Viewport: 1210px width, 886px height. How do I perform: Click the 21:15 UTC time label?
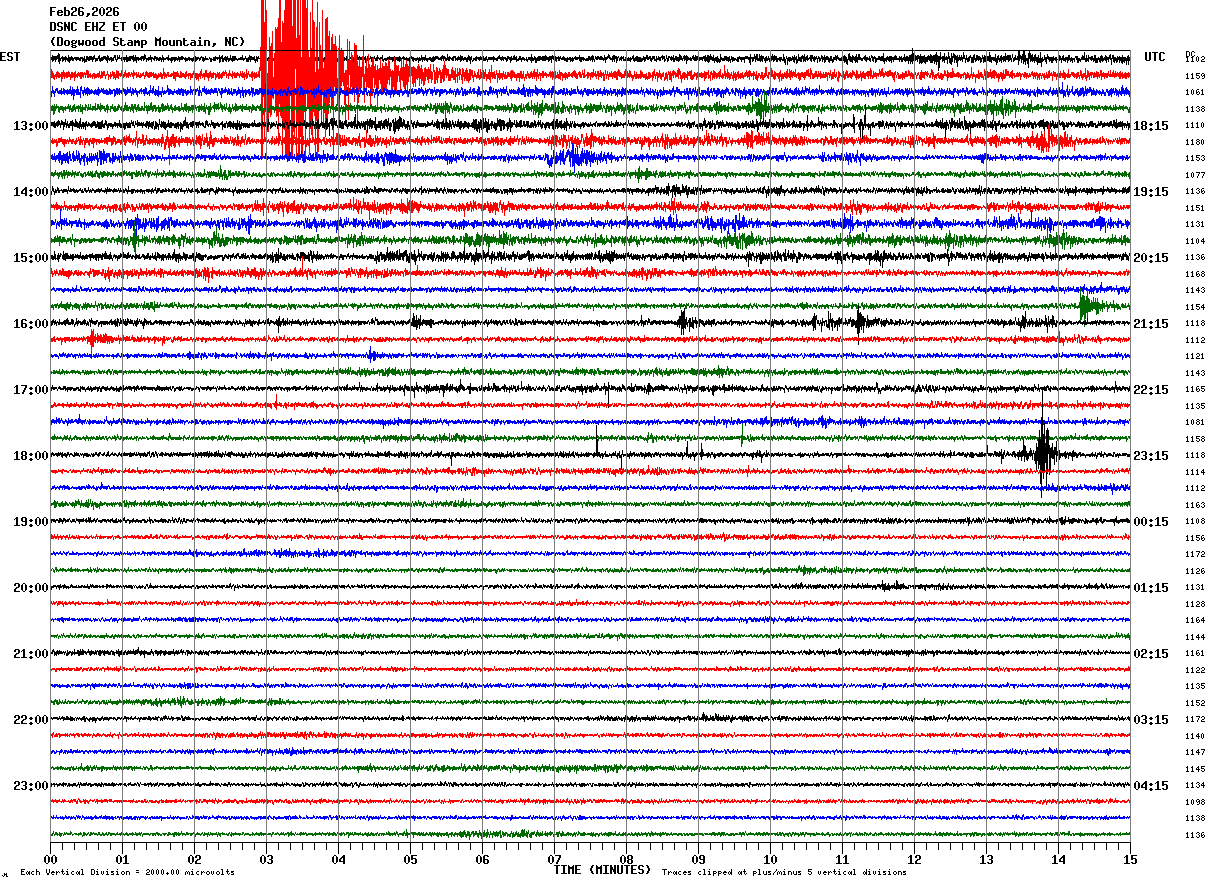[x=1151, y=323]
